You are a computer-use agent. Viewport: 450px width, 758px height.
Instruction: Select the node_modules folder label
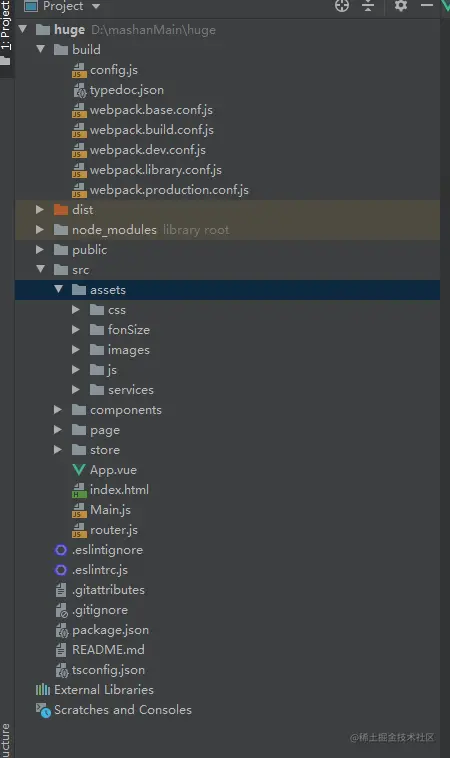[114, 230]
